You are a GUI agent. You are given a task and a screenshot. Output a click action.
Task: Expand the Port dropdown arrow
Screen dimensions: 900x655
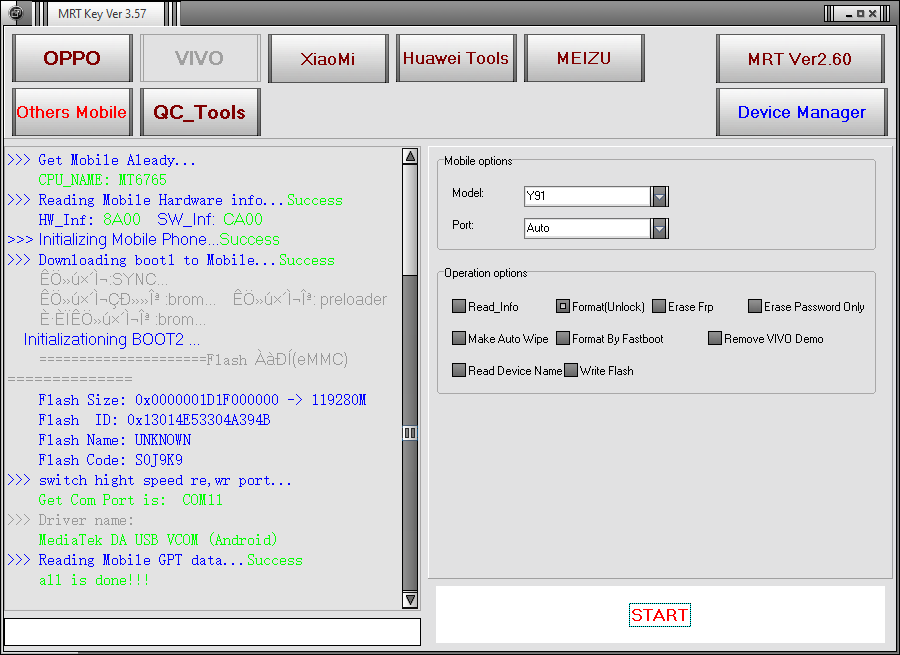tap(660, 228)
